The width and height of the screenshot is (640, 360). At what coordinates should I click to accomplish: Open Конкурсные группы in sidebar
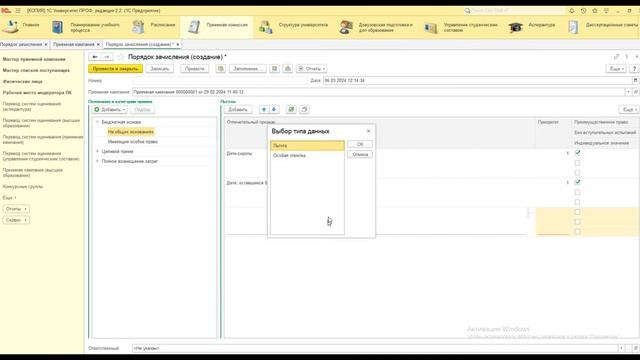[23, 187]
